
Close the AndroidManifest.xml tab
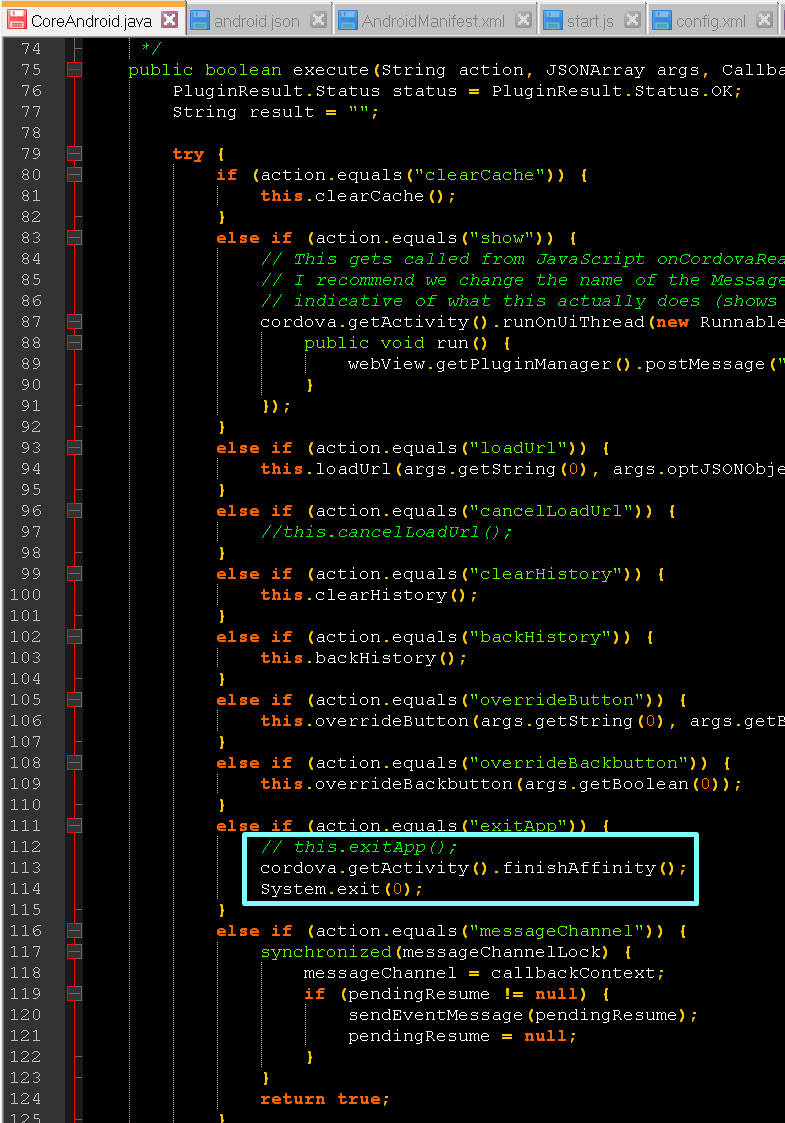coord(524,20)
